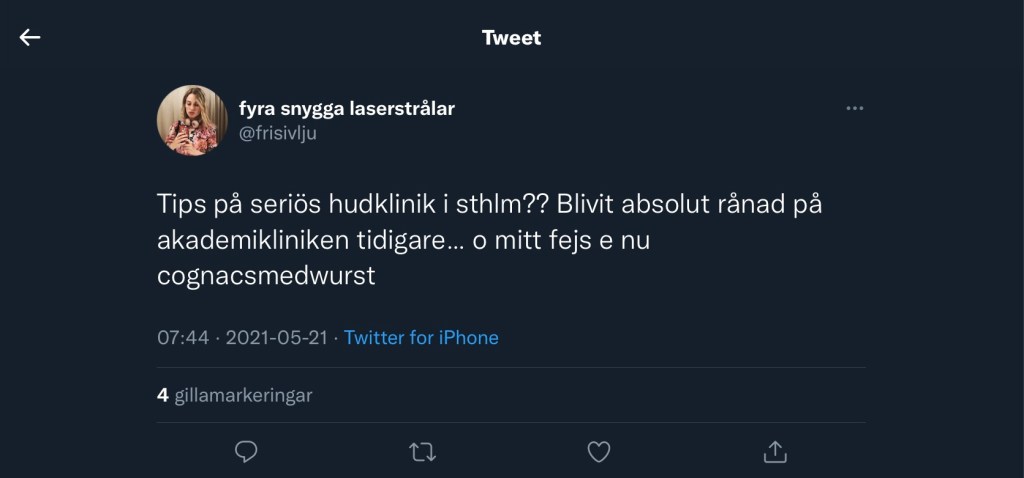Click the likes count number '4'
1024x478 pixels.
point(162,395)
